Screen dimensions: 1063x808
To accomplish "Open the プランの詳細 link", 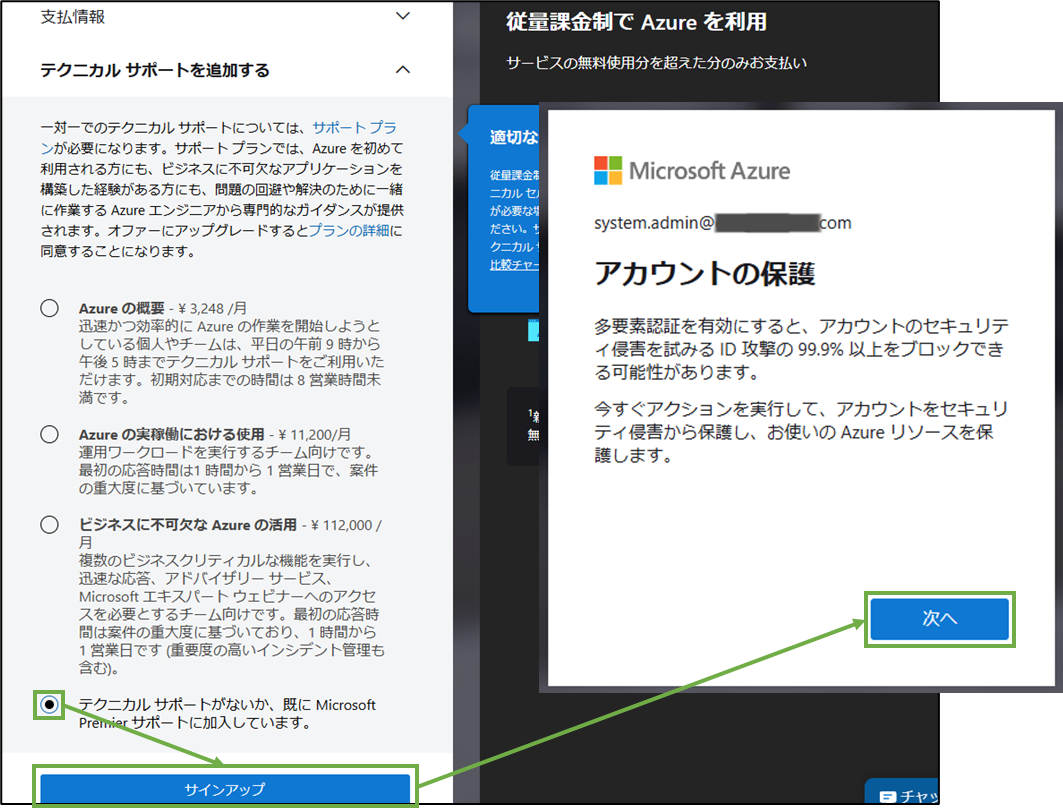I will 349,230.
